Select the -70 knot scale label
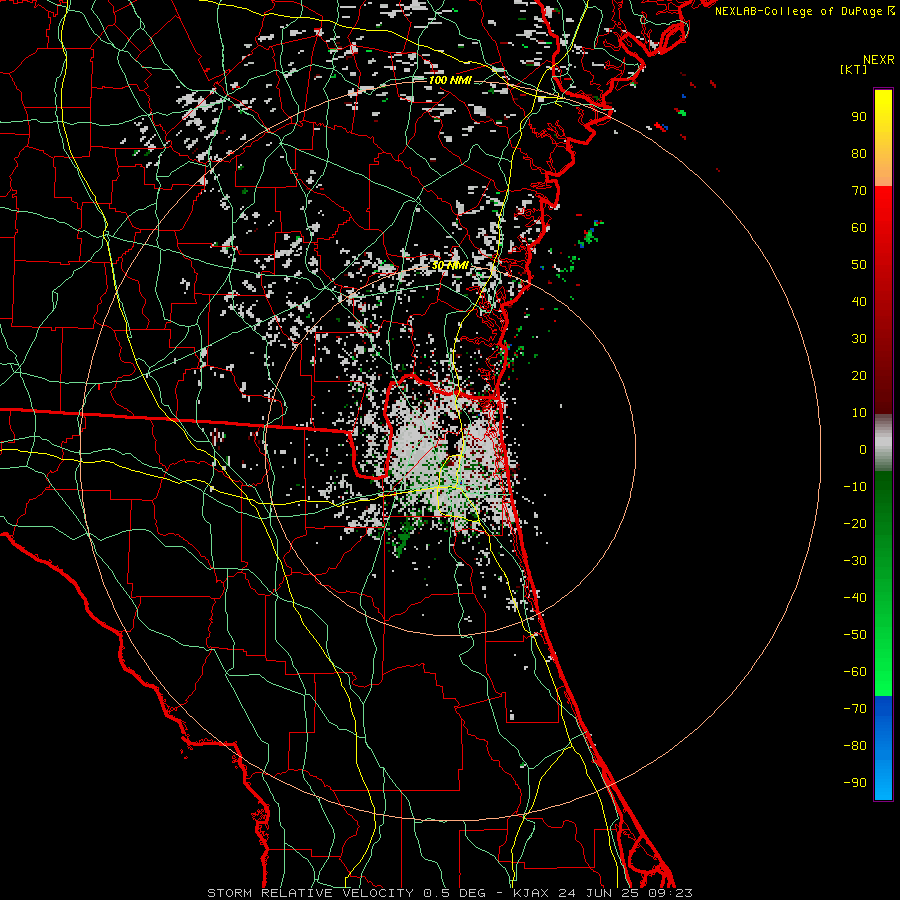 (x=855, y=708)
